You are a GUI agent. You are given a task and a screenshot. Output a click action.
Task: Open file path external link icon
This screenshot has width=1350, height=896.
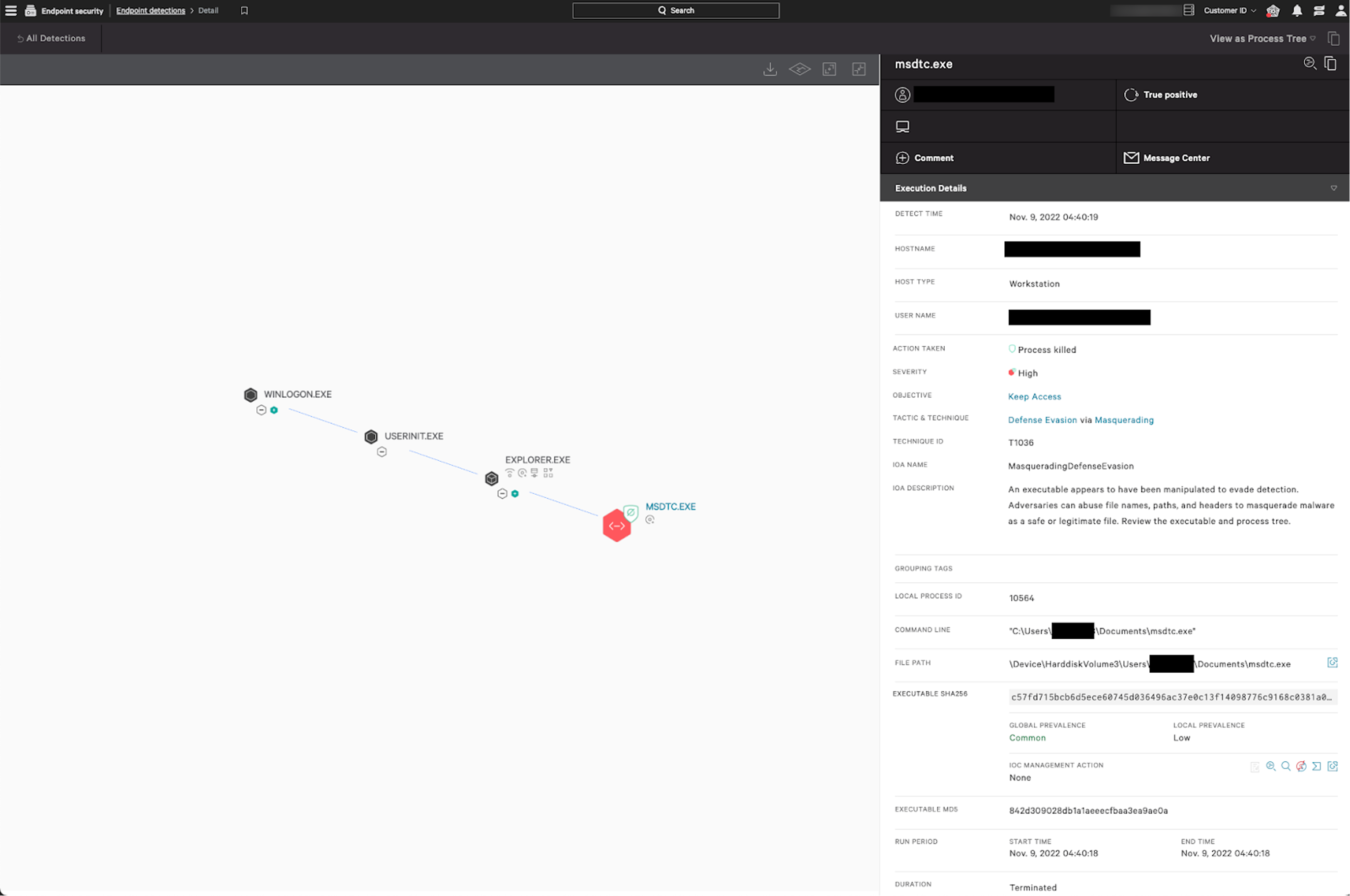(x=1333, y=662)
